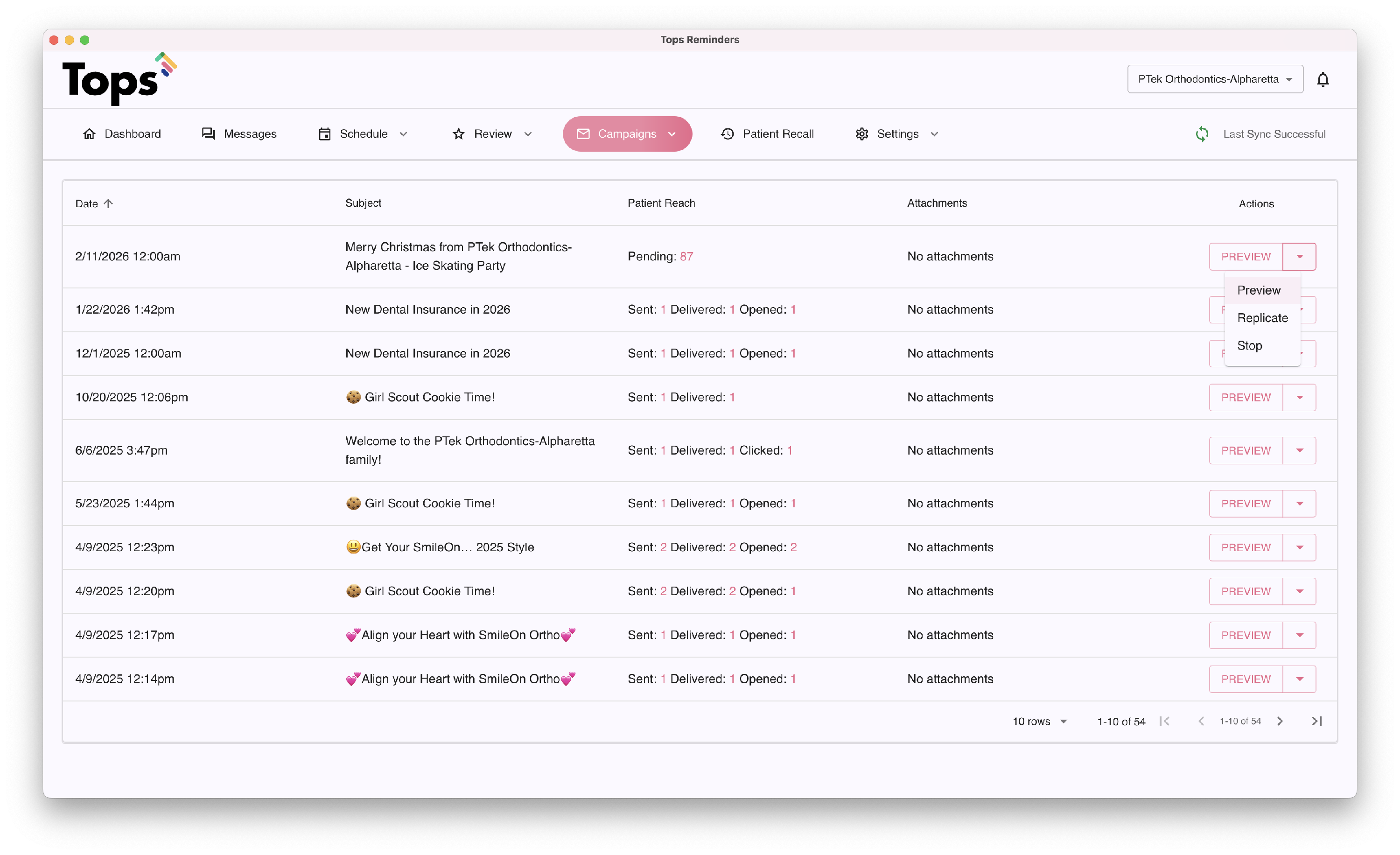Go to last page of campaigns
The image size is (1400, 855).
[1316, 721]
